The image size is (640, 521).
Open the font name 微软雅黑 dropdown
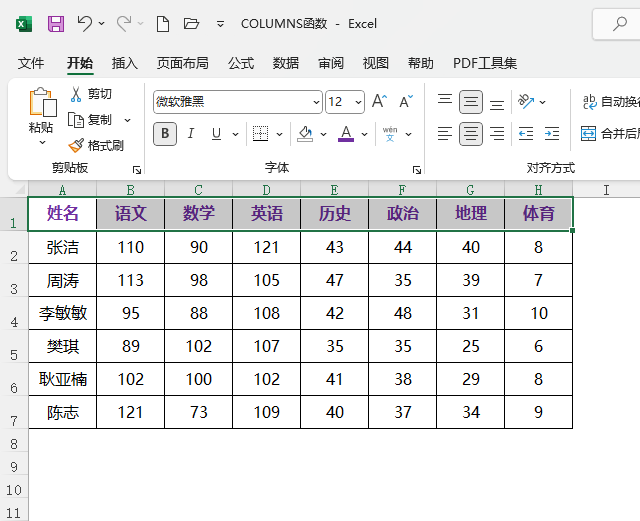(x=316, y=102)
